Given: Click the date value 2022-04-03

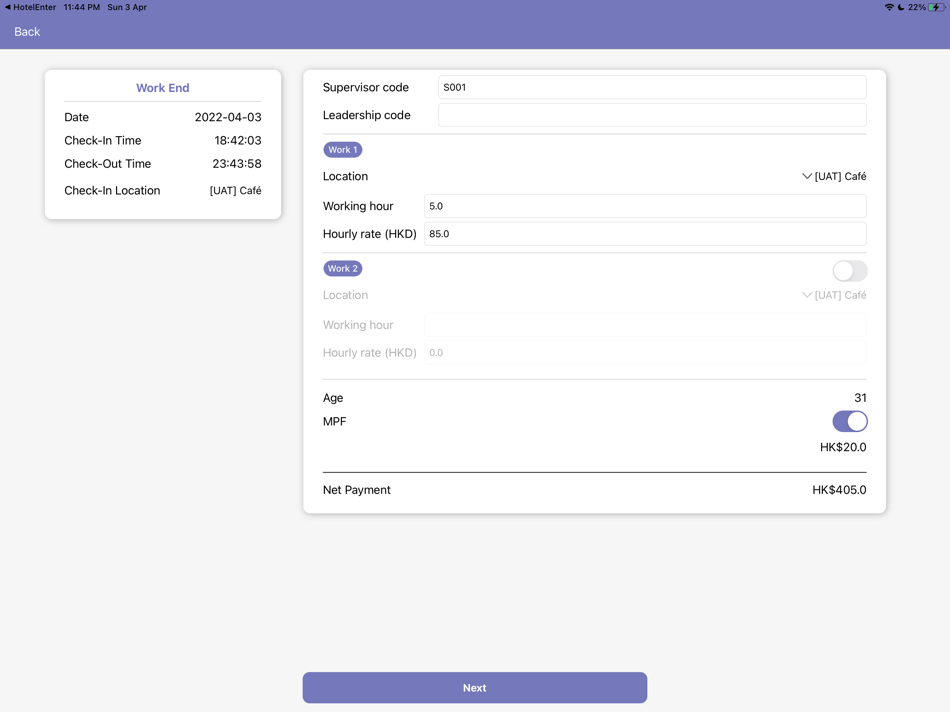Looking at the screenshot, I should coord(228,117).
